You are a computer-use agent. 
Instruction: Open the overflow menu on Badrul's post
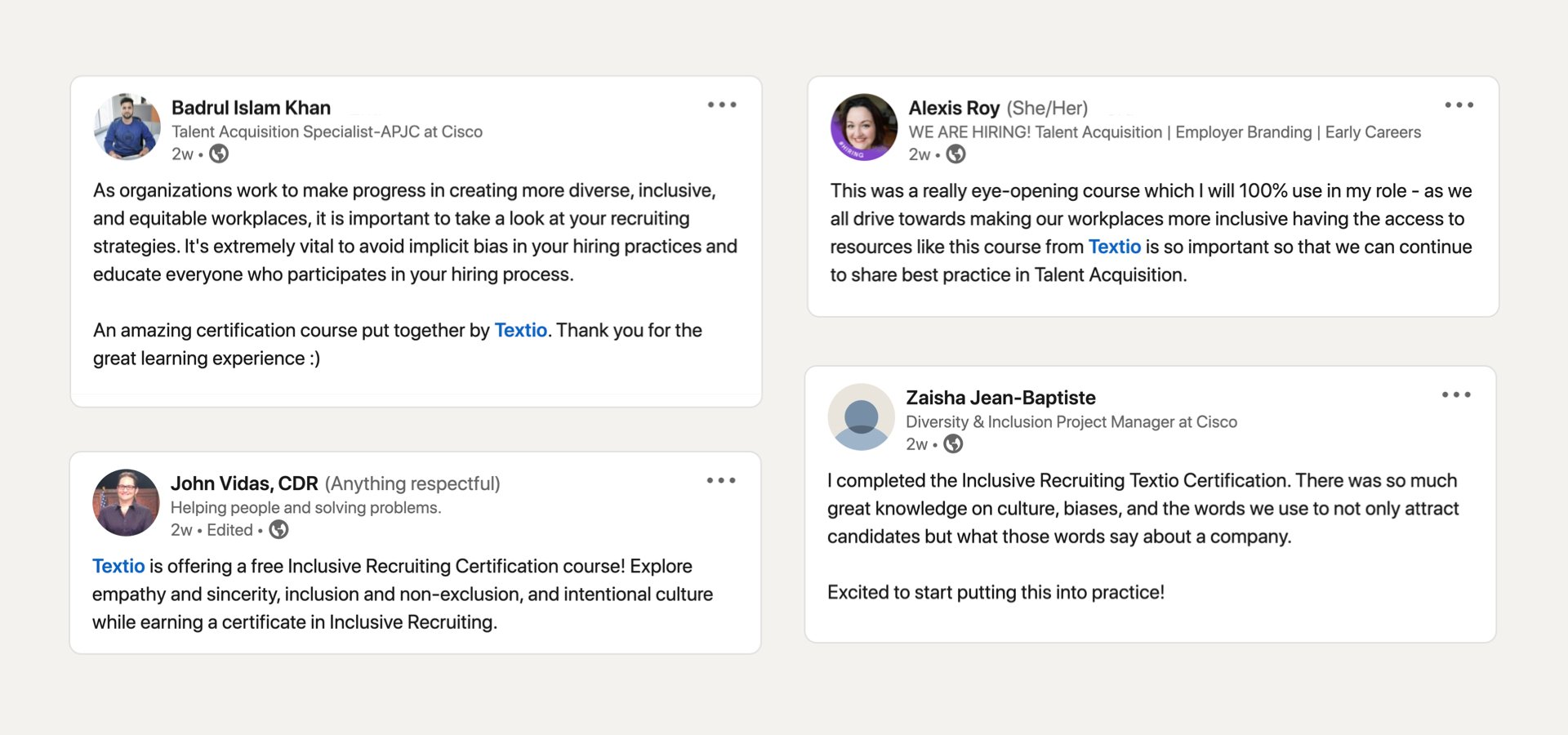point(722,105)
